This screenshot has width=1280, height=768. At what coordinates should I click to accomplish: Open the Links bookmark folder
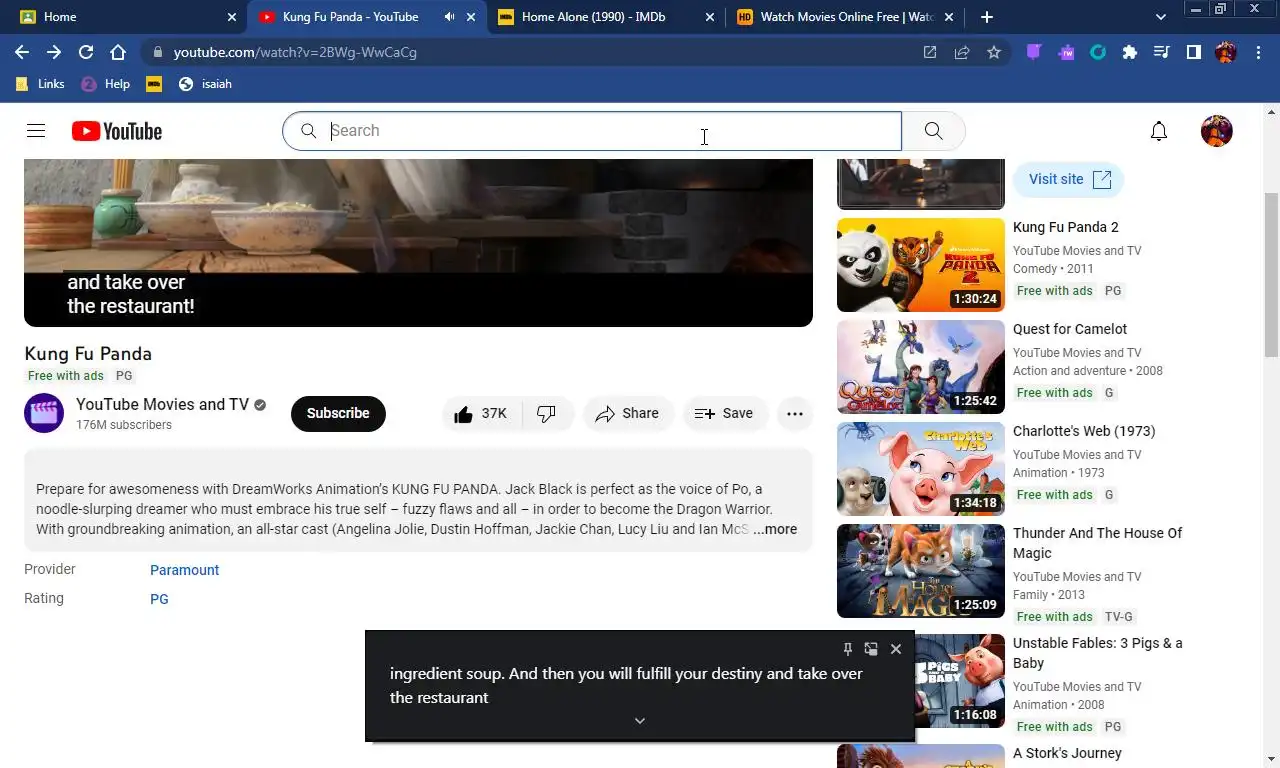point(40,84)
